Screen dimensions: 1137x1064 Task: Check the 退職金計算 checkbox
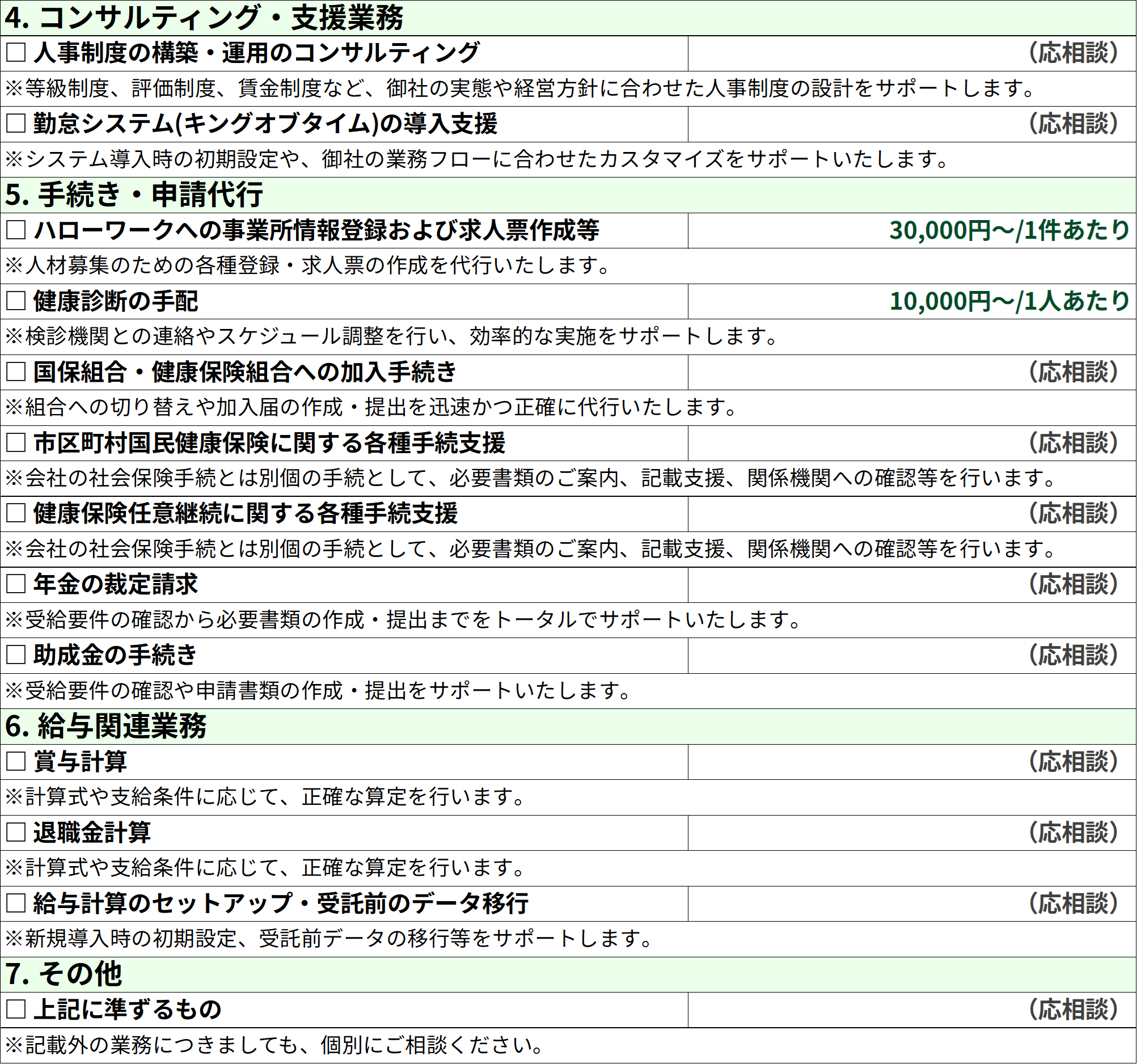[x=16, y=832]
